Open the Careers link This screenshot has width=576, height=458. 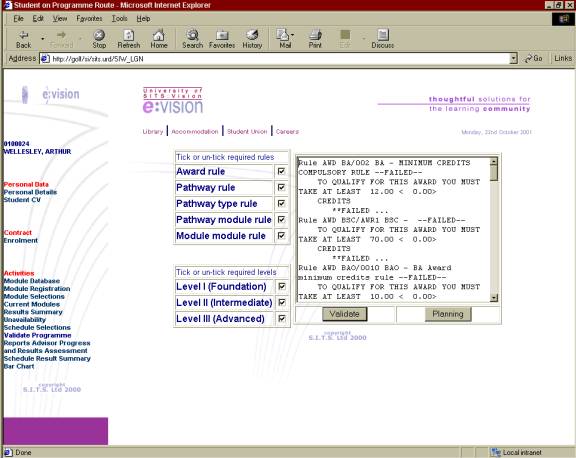[x=287, y=131]
